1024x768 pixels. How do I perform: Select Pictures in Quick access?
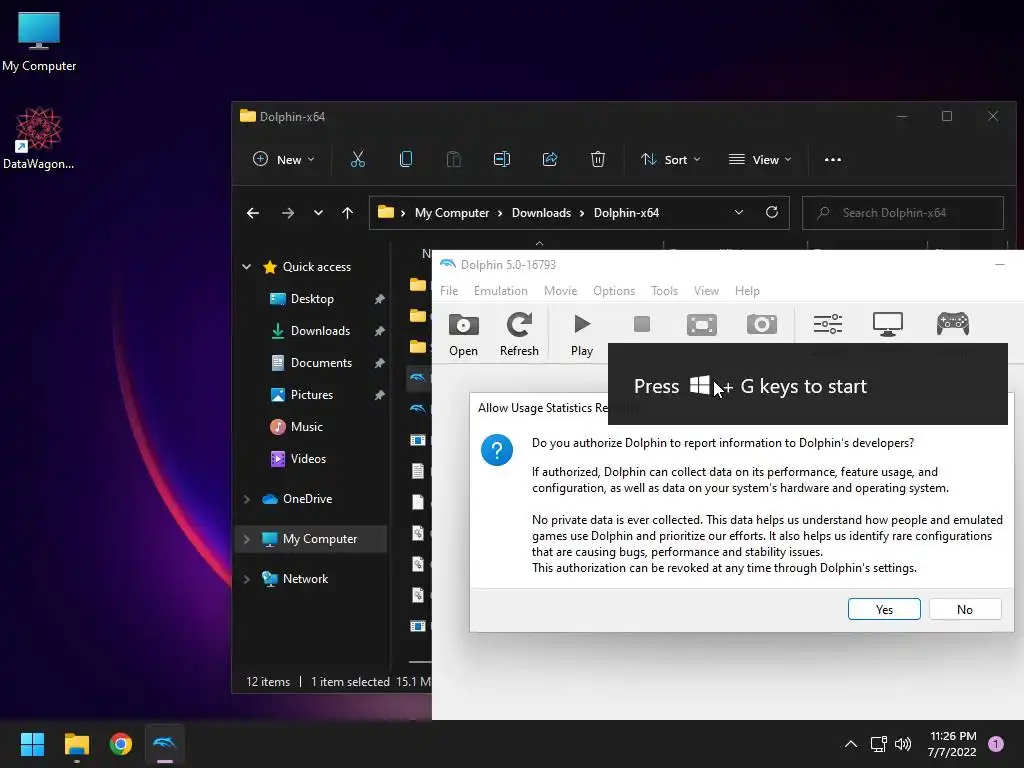tap(312, 394)
